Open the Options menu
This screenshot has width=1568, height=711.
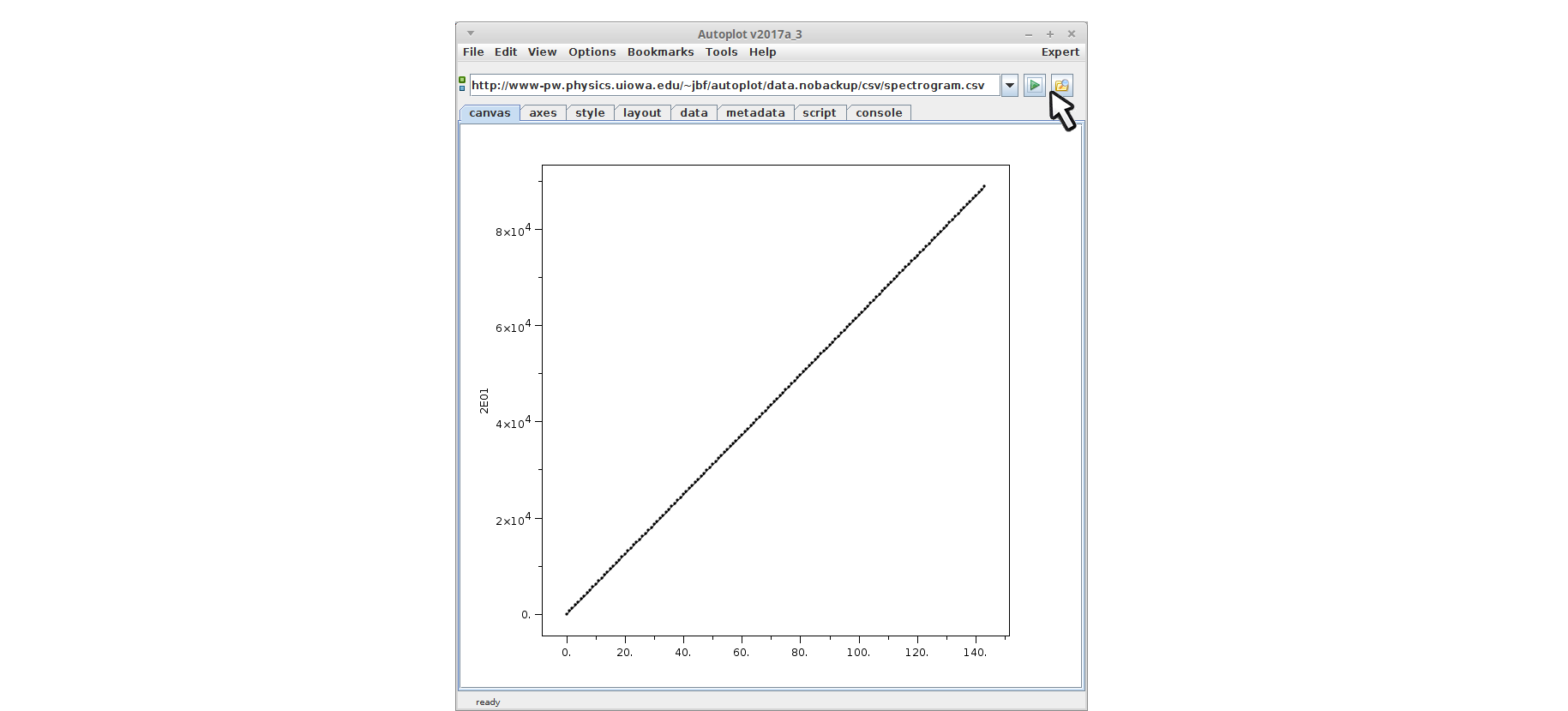click(x=592, y=51)
